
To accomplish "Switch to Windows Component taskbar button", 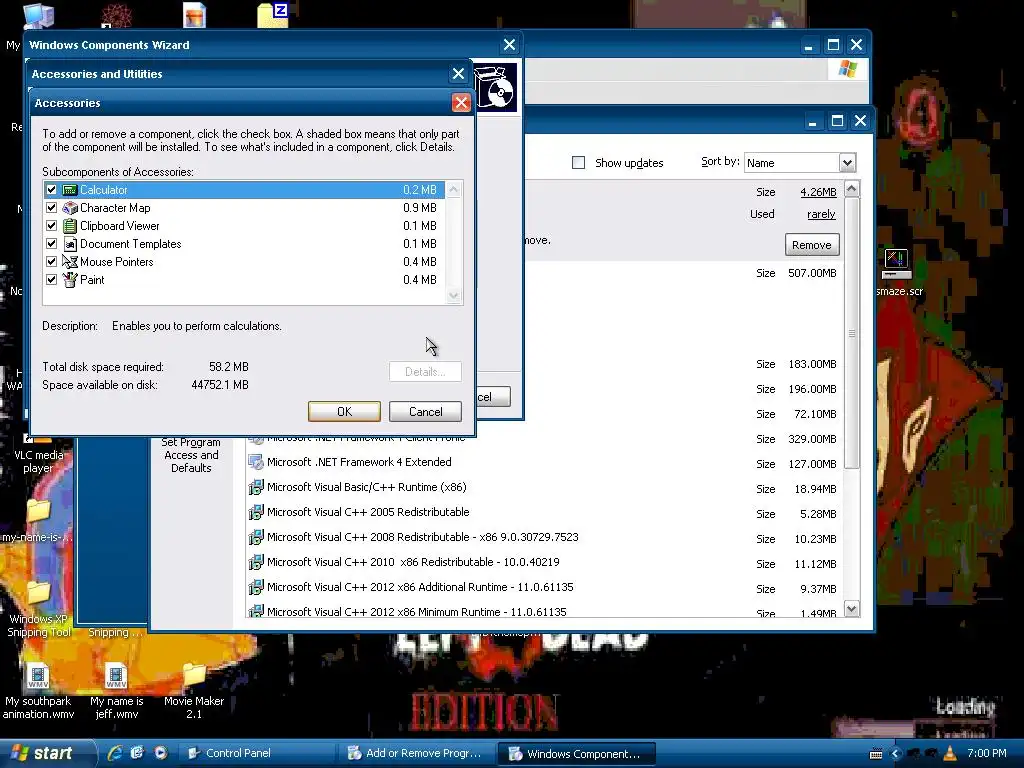I will [x=577, y=754].
